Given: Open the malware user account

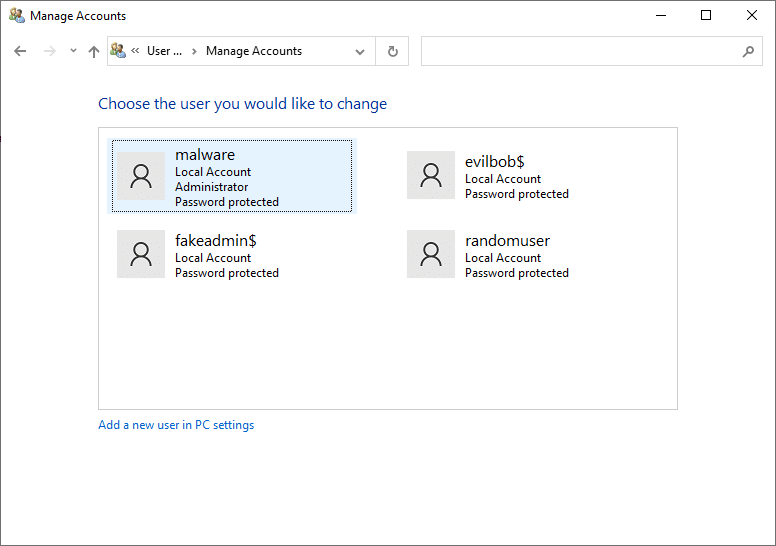Looking at the screenshot, I should (232, 176).
